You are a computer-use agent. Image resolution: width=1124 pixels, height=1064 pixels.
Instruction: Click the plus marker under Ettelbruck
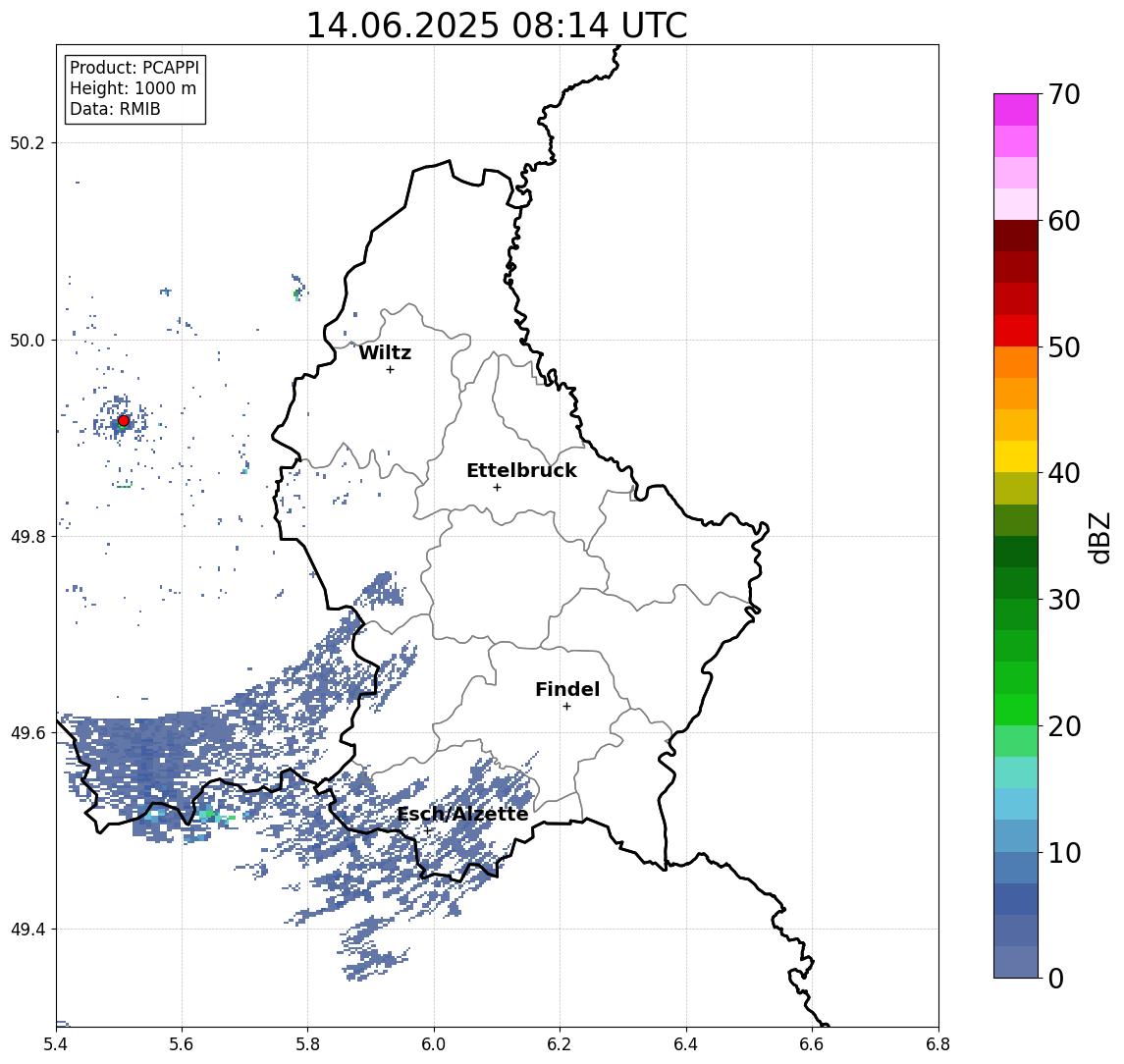(x=498, y=488)
